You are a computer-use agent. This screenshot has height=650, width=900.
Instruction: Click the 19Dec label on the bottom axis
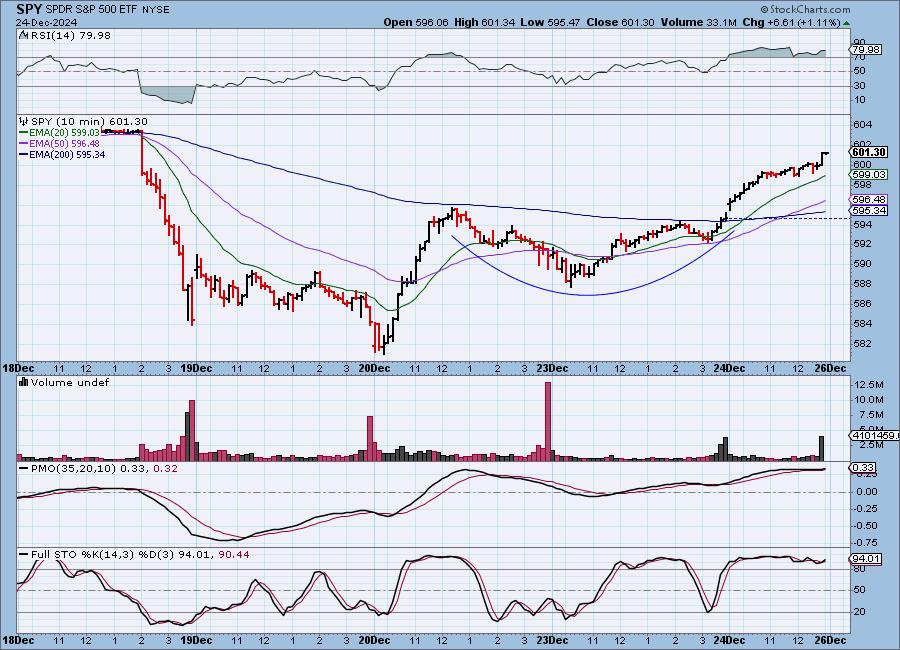click(196, 640)
